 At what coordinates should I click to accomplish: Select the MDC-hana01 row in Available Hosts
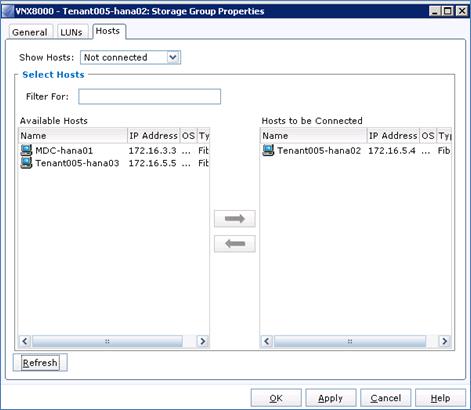[x=114, y=150]
